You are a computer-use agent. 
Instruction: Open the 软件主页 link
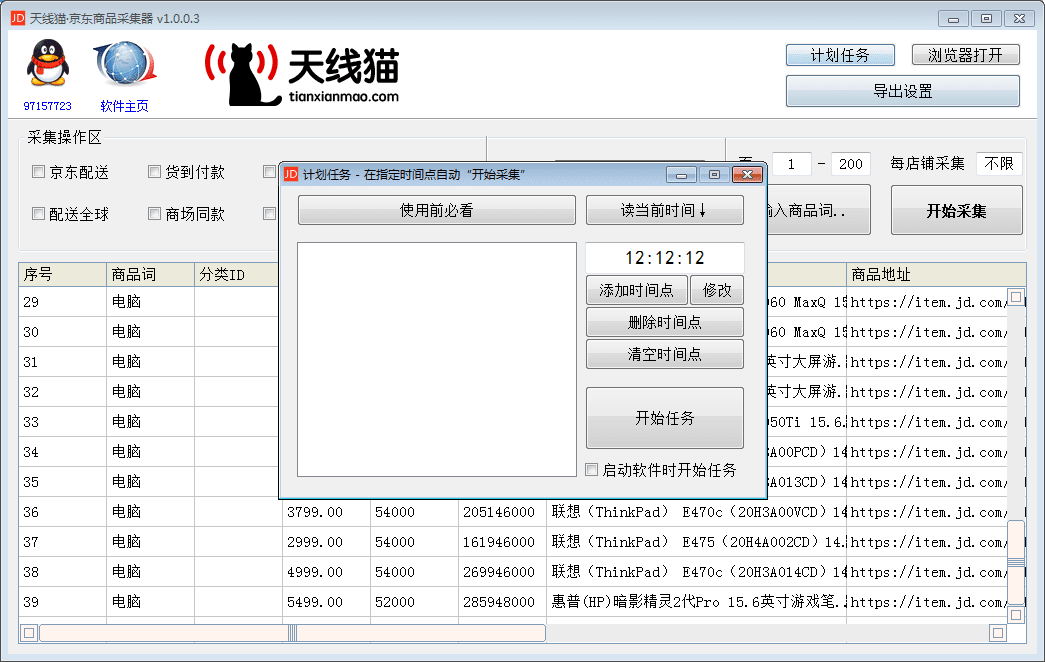125,106
